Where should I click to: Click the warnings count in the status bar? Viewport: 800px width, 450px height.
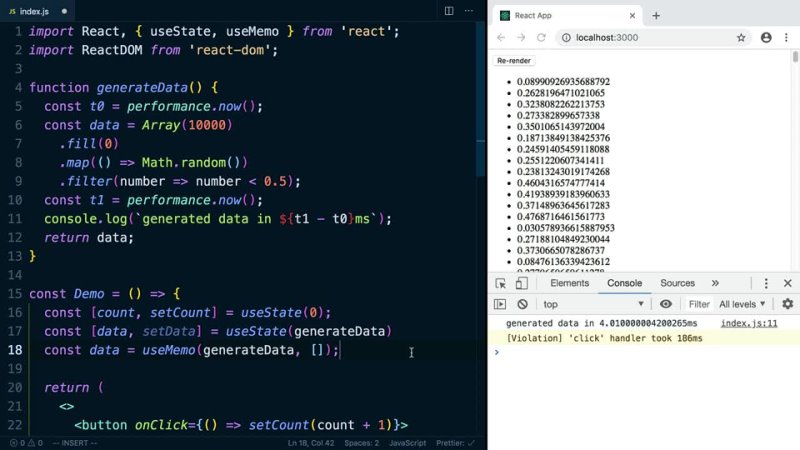click(35, 443)
